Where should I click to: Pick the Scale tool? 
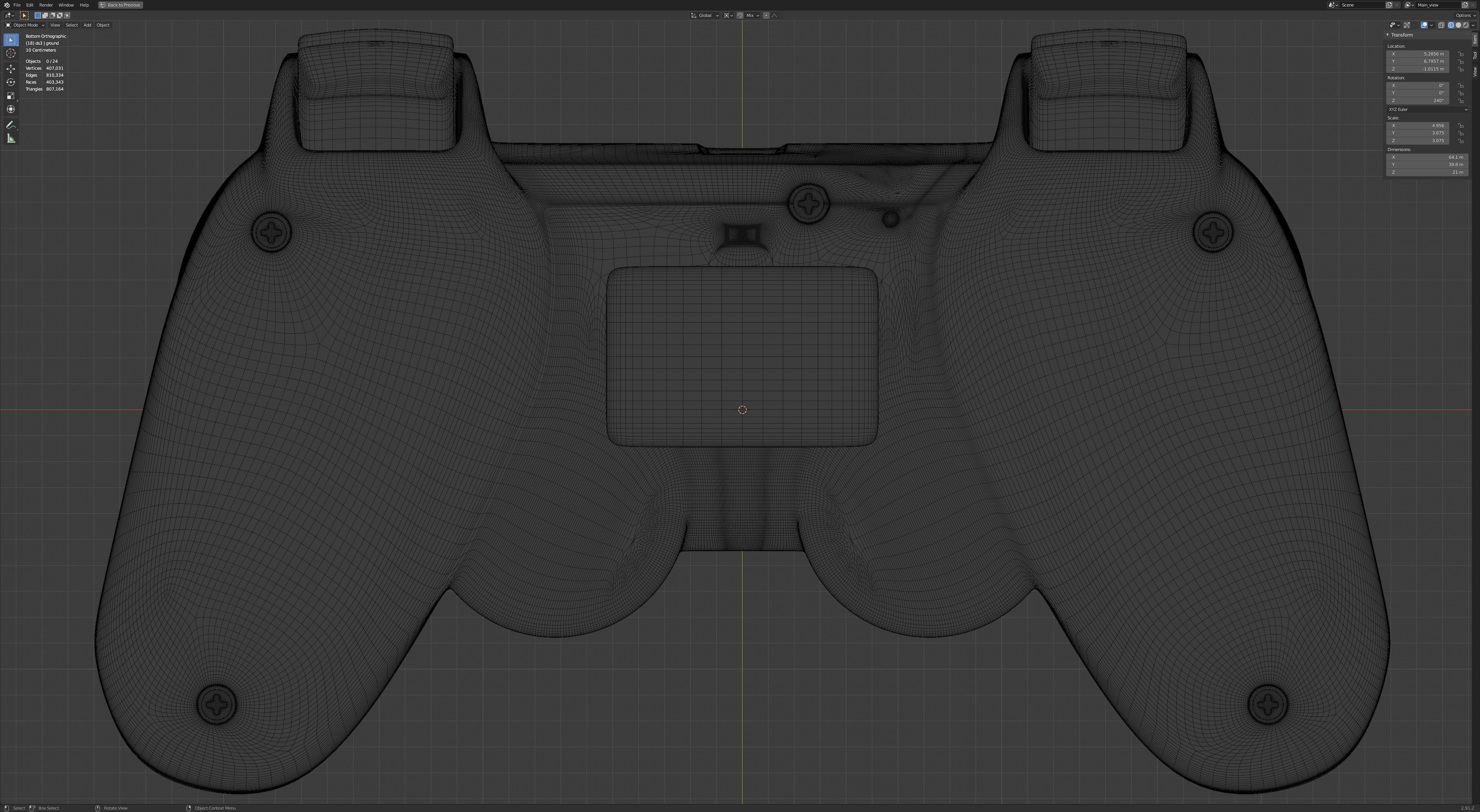pyautogui.click(x=11, y=96)
